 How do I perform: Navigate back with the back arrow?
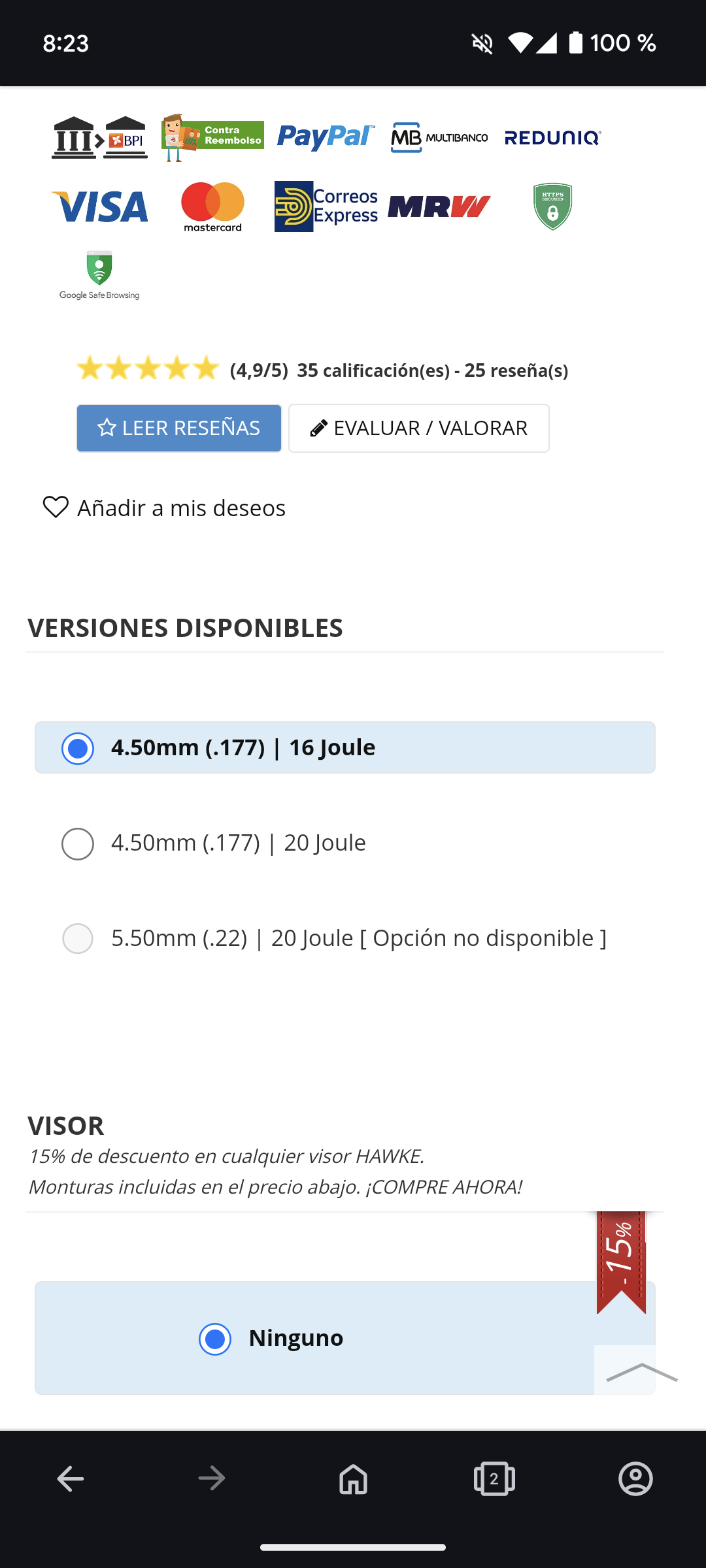click(71, 1478)
